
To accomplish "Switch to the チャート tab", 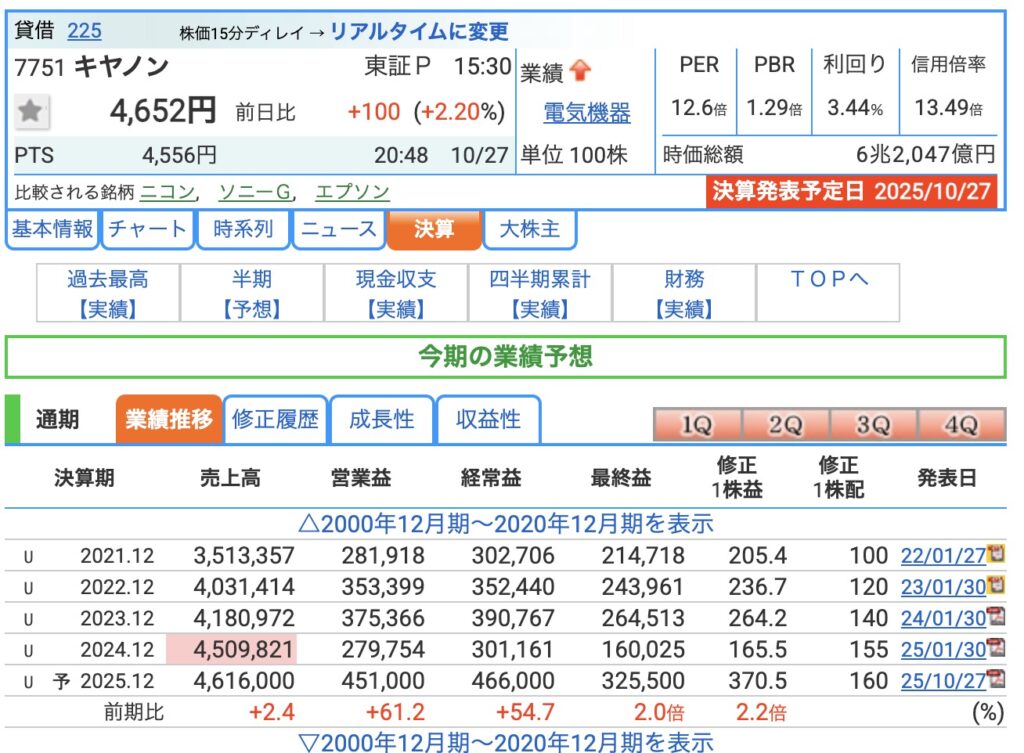I will pyautogui.click(x=147, y=229).
